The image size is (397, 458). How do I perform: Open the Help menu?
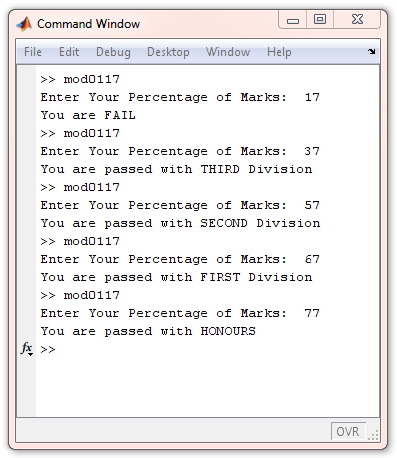[279, 52]
